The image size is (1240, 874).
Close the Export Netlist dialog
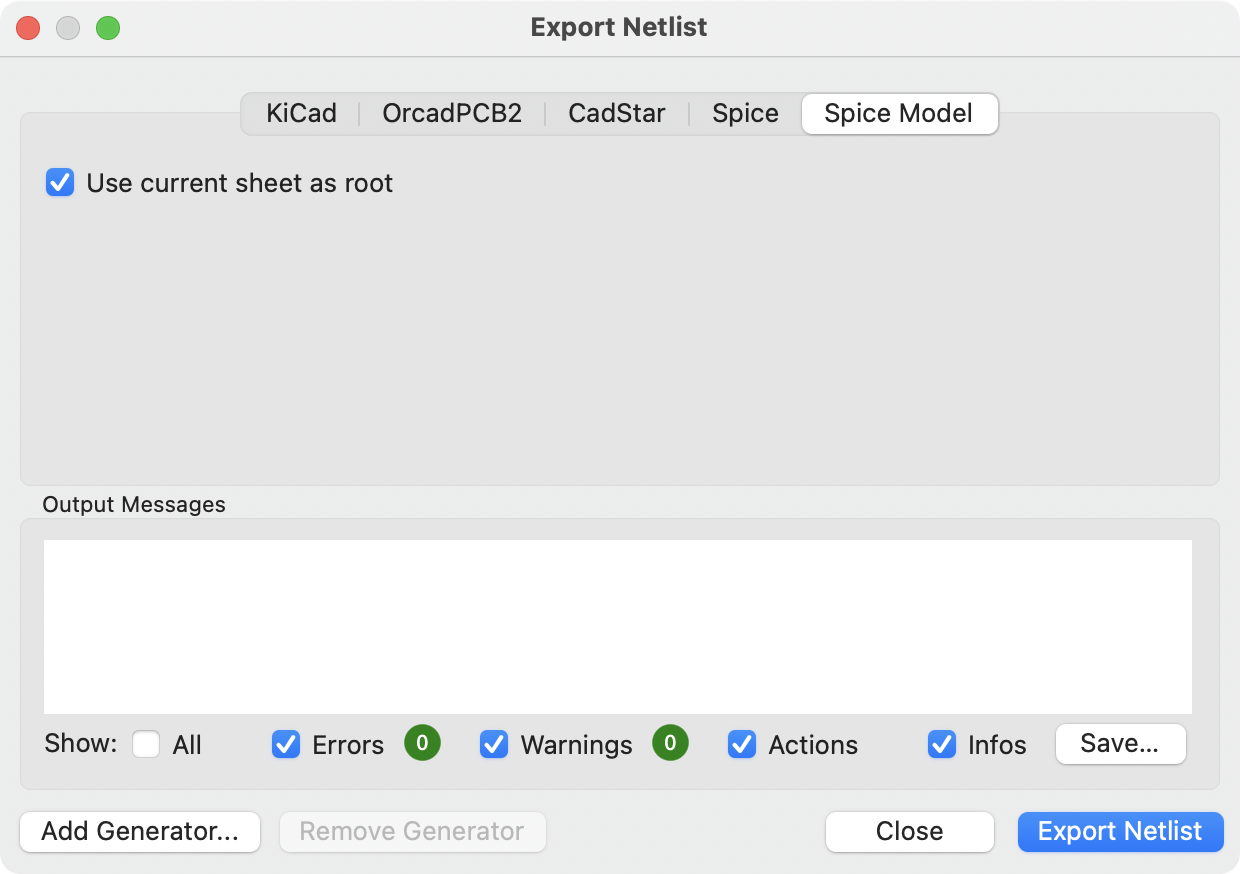tap(909, 831)
